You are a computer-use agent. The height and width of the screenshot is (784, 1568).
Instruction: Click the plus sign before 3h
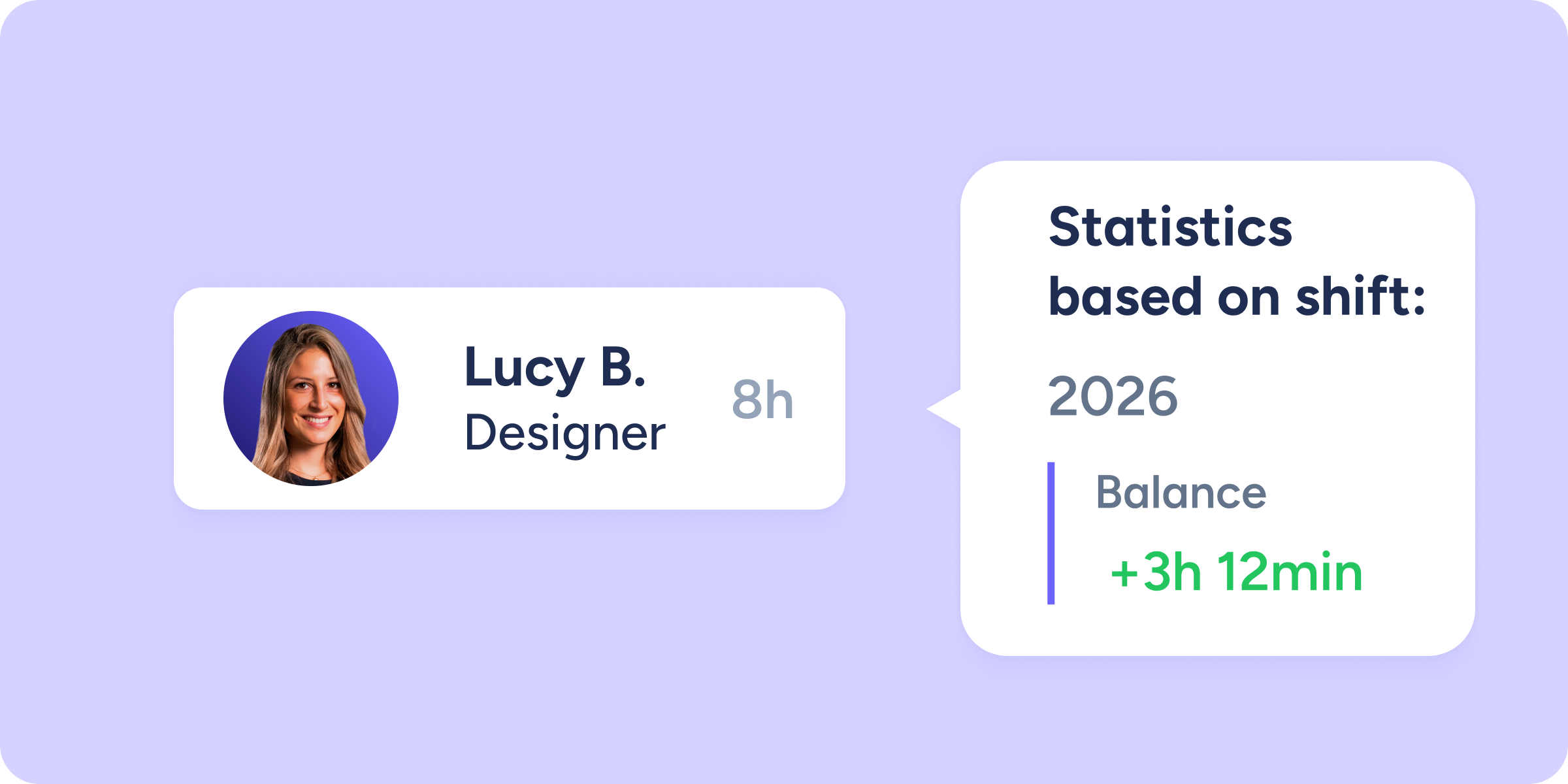tap(1124, 574)
